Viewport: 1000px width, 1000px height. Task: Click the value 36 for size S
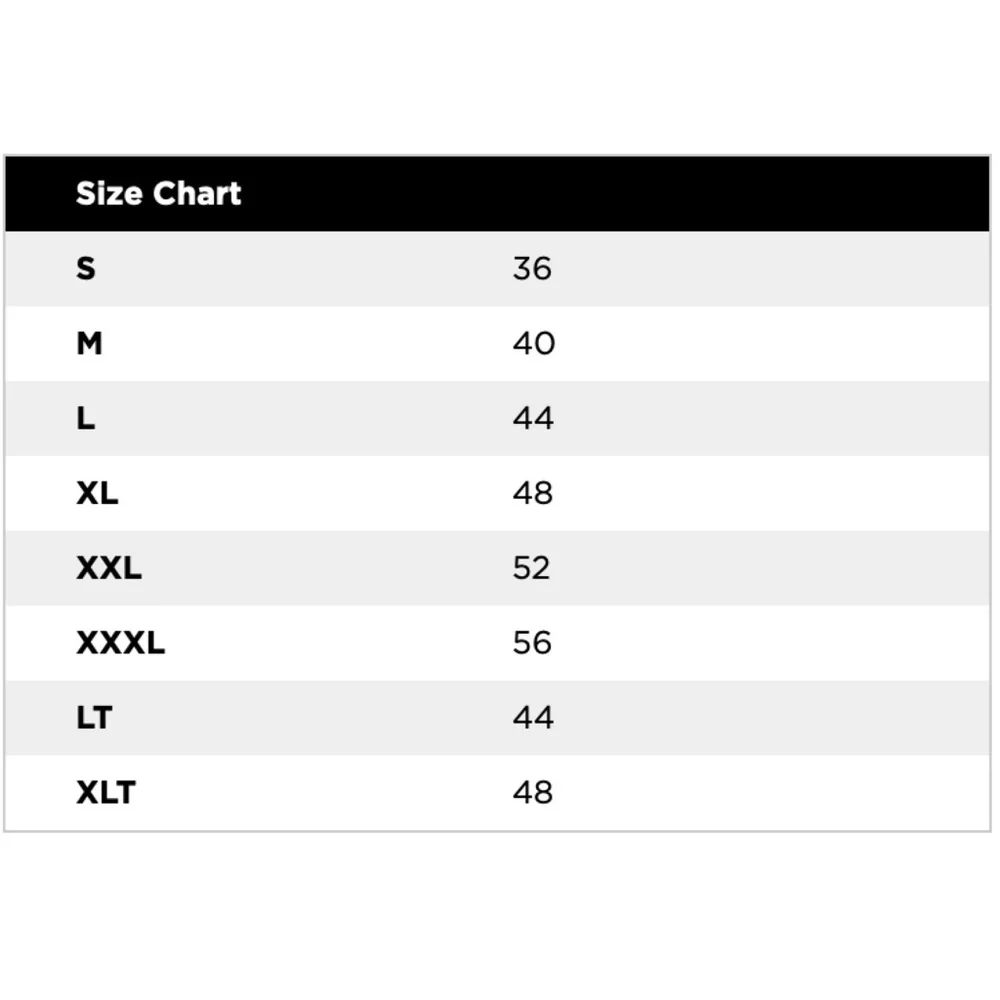coord(532,268)
